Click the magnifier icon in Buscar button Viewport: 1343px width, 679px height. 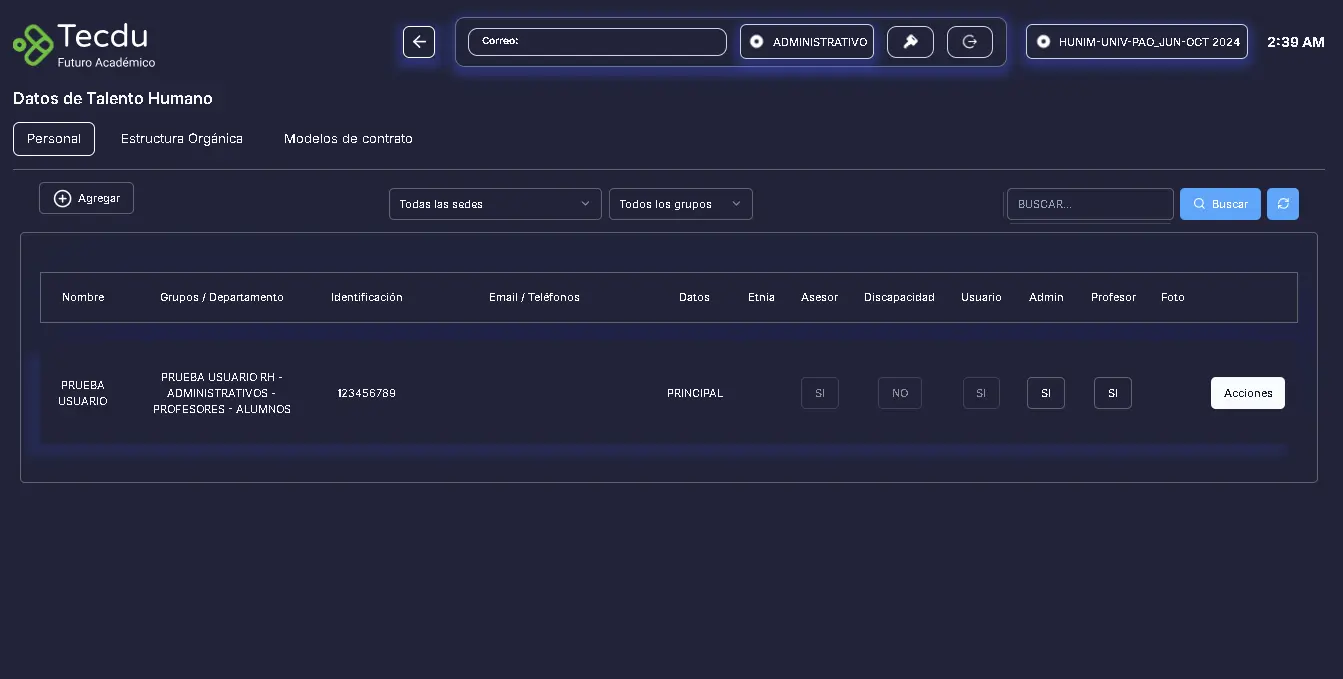coord(1199,204)
